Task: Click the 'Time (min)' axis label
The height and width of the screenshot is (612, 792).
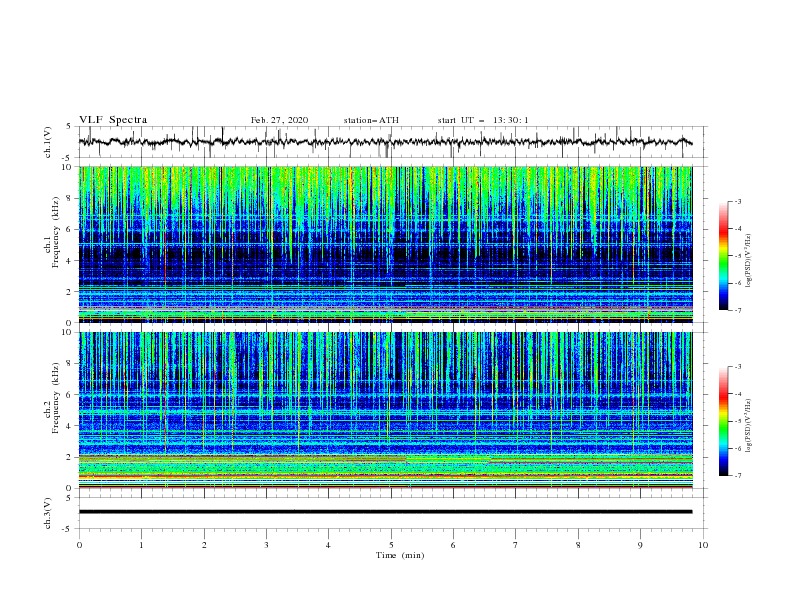Action: pyautogui.click(x=400, y=555)
